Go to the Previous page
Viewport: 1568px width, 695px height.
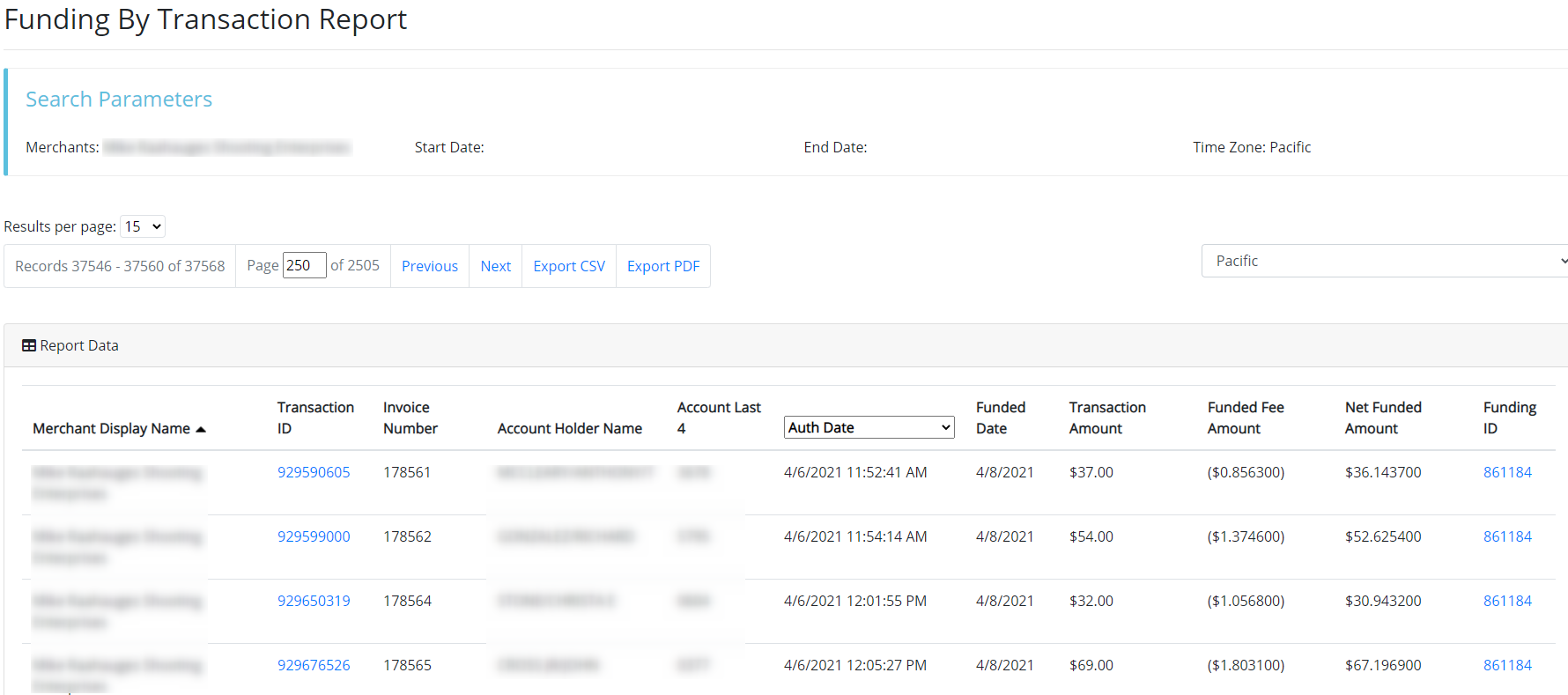point(430,266)
